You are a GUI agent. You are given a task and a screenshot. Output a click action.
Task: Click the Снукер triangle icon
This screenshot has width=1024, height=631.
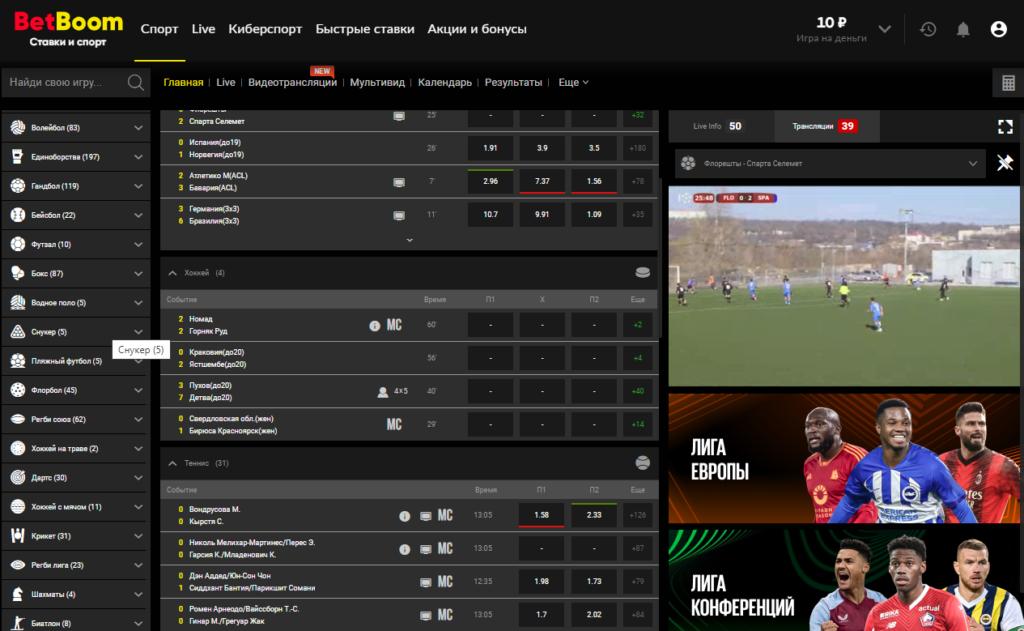coord(18,332)
